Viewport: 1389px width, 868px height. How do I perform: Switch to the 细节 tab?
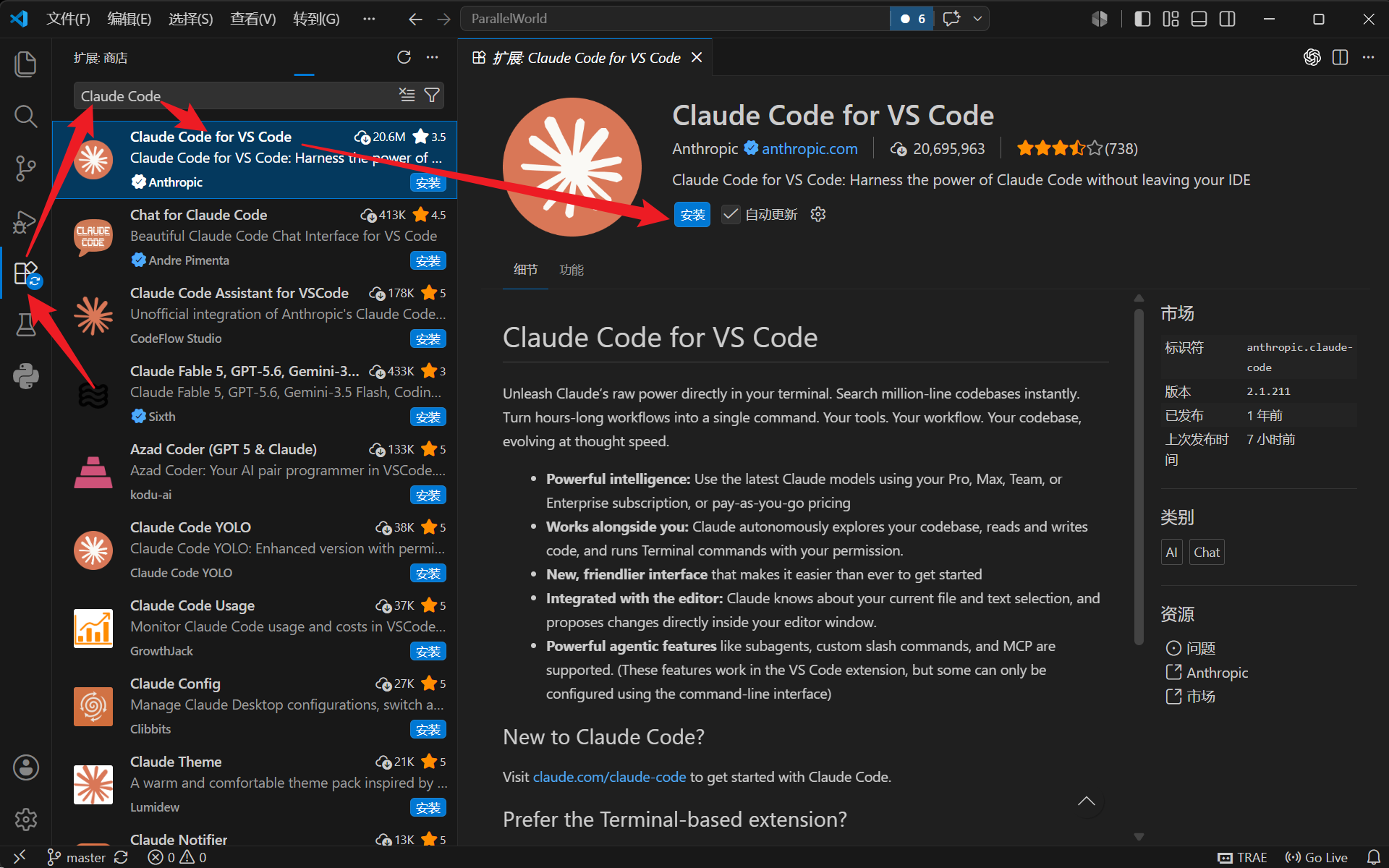click(x=526, y=270)
